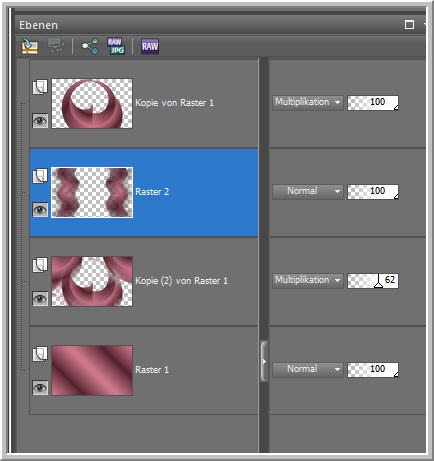This screenshot has height=461, width=434.
Task: Click the RAW JPG toolbar icon
Action: 116,46
